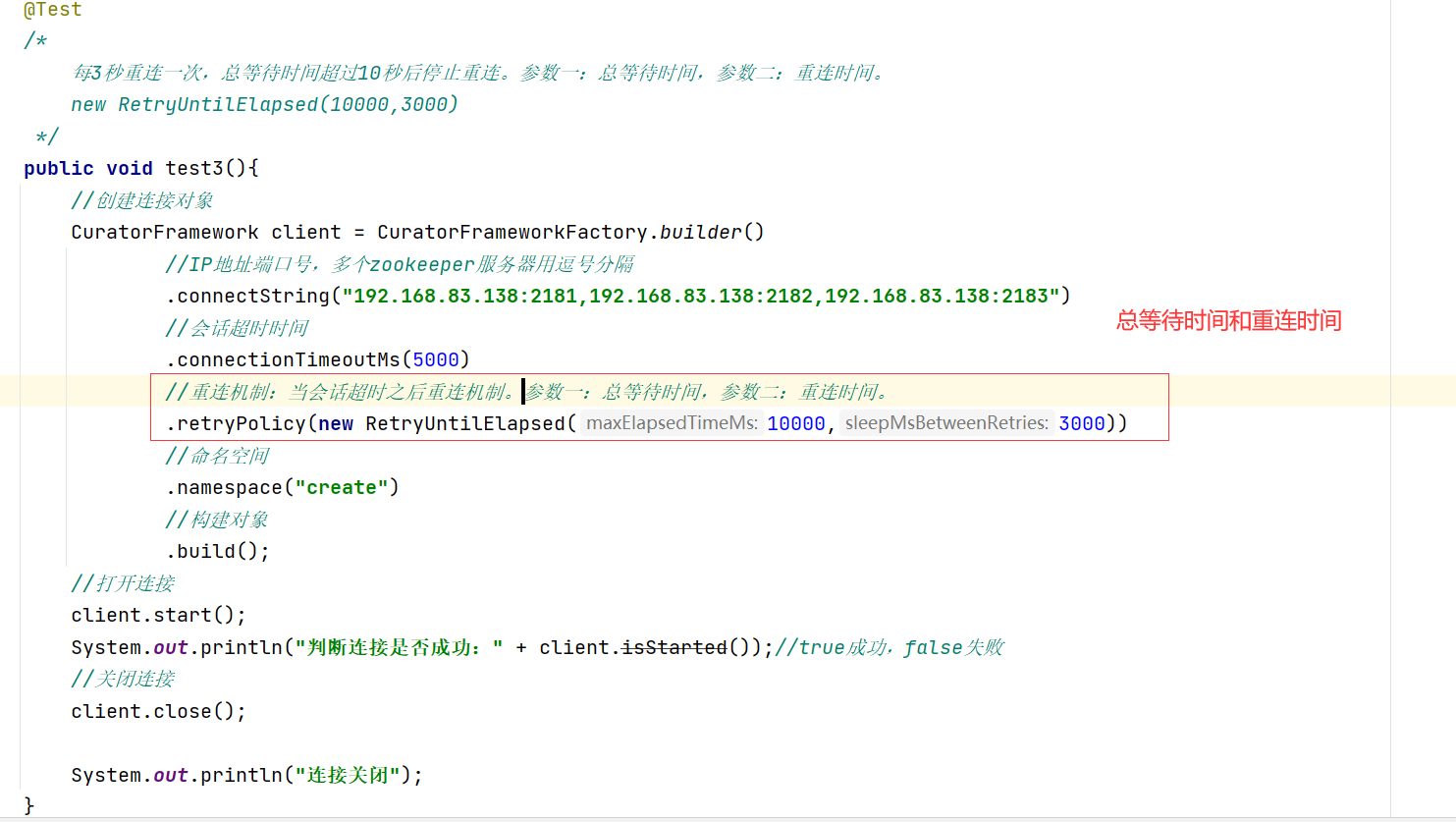Click the block comment opener "/*"

pyautogui.click(x=35, y=40)
